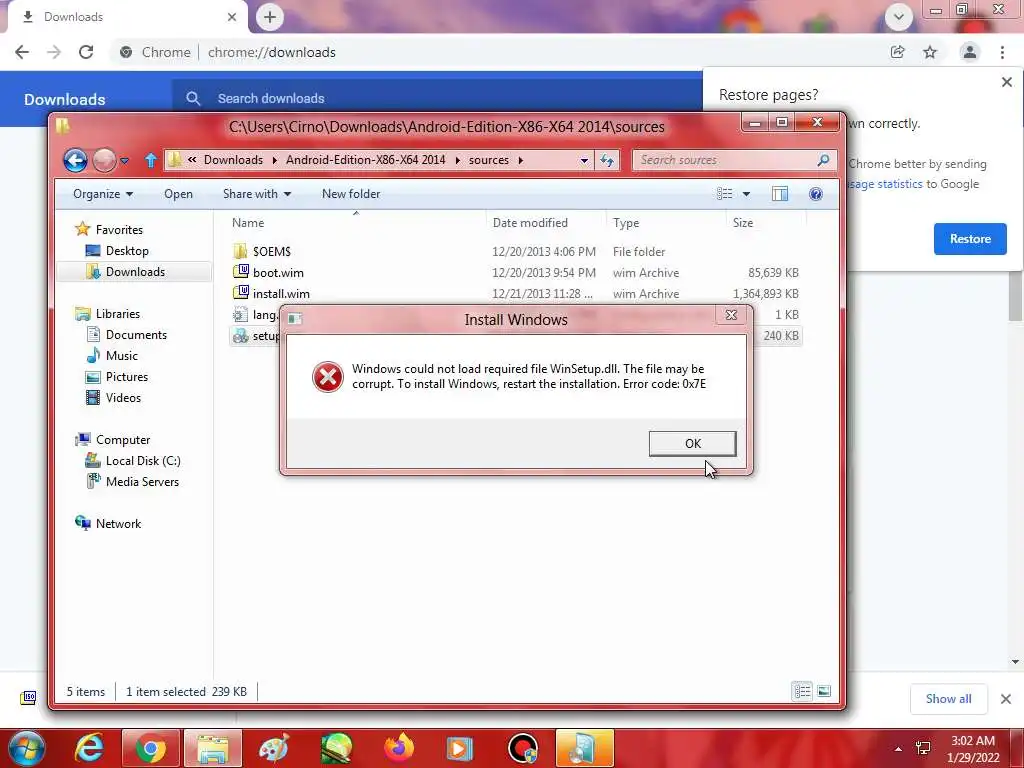Click the usage statistics link
Image resolution: width=1024 pixels, height=768 pixels.
tap(885, 184)
